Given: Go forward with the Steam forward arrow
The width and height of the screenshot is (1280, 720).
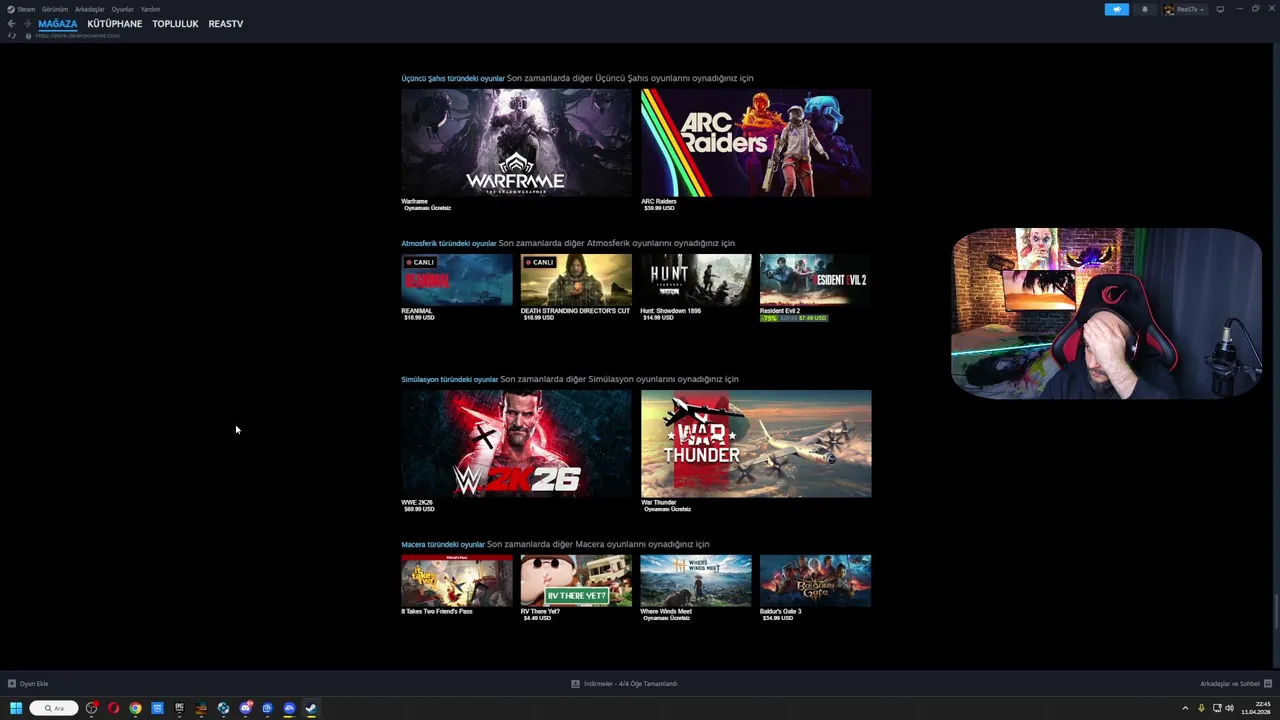Looking at the screenshot, I should pos(27,24).
